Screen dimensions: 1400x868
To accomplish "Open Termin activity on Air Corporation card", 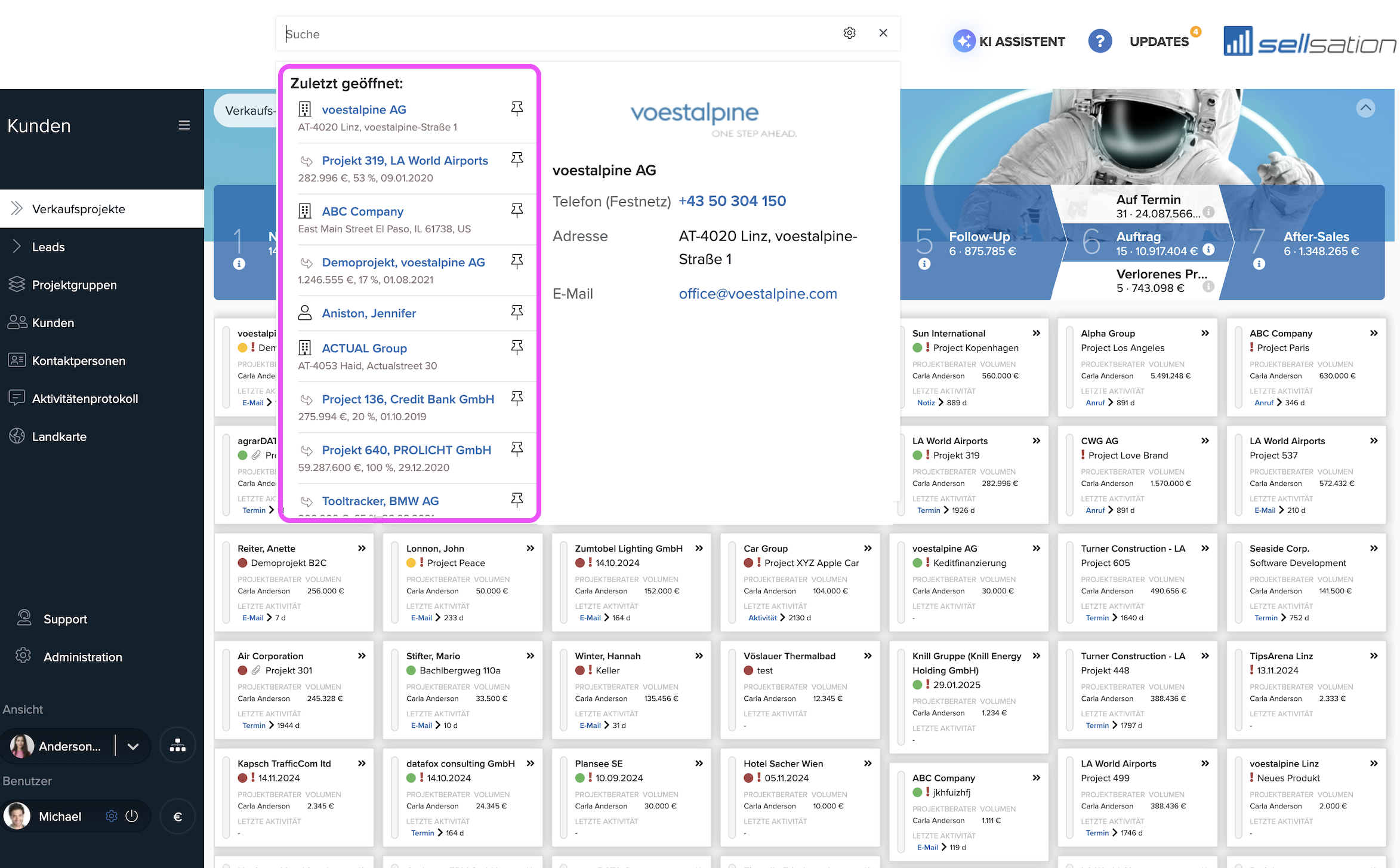I will click(254, 725).
